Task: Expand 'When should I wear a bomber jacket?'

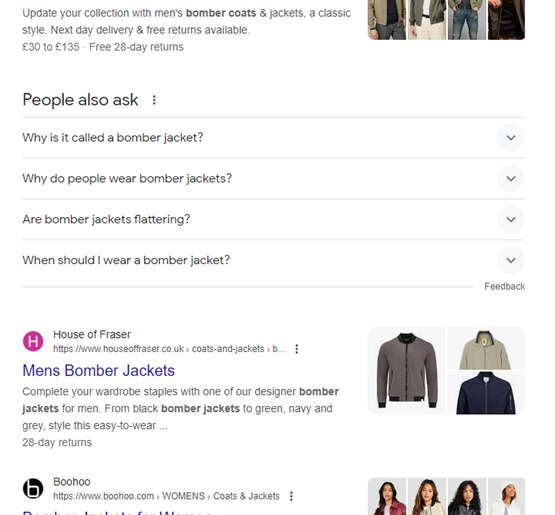Action: tap(273, 260)
